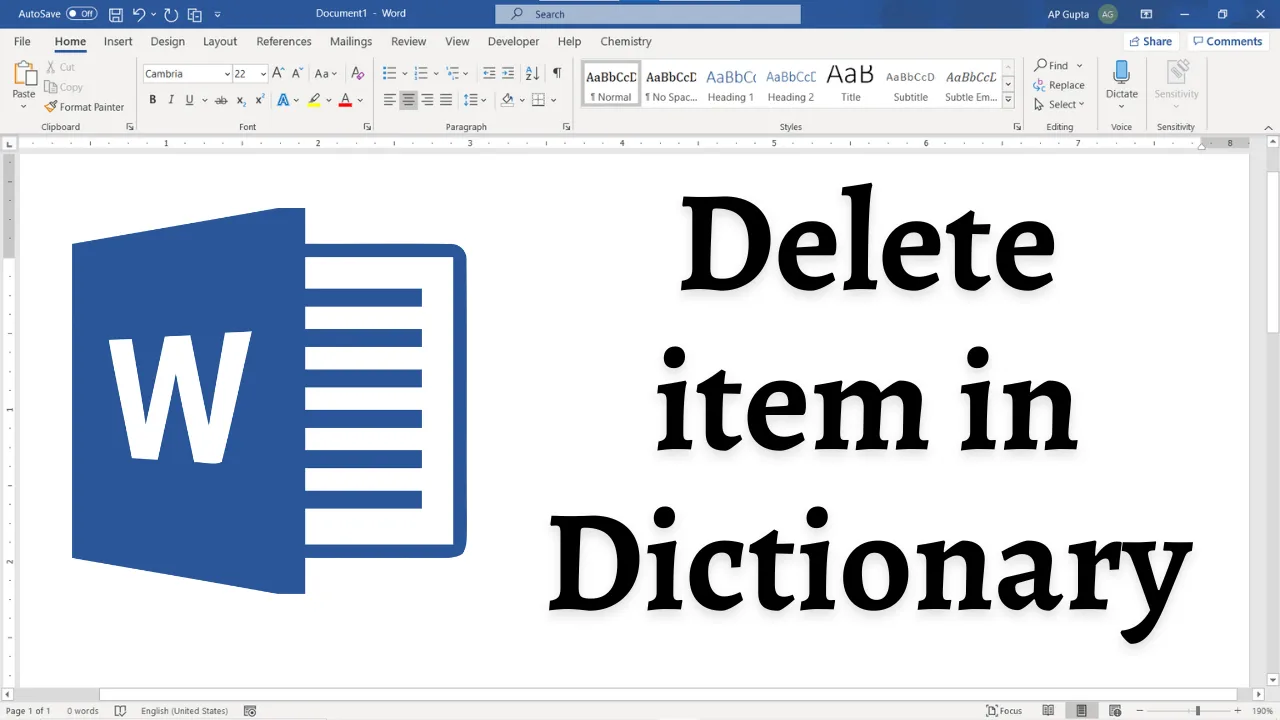Viewport: 1280px width, 720px height.
Task: Toggle Italic formatting
Action: pyautogui.click(x=171, y=99)
